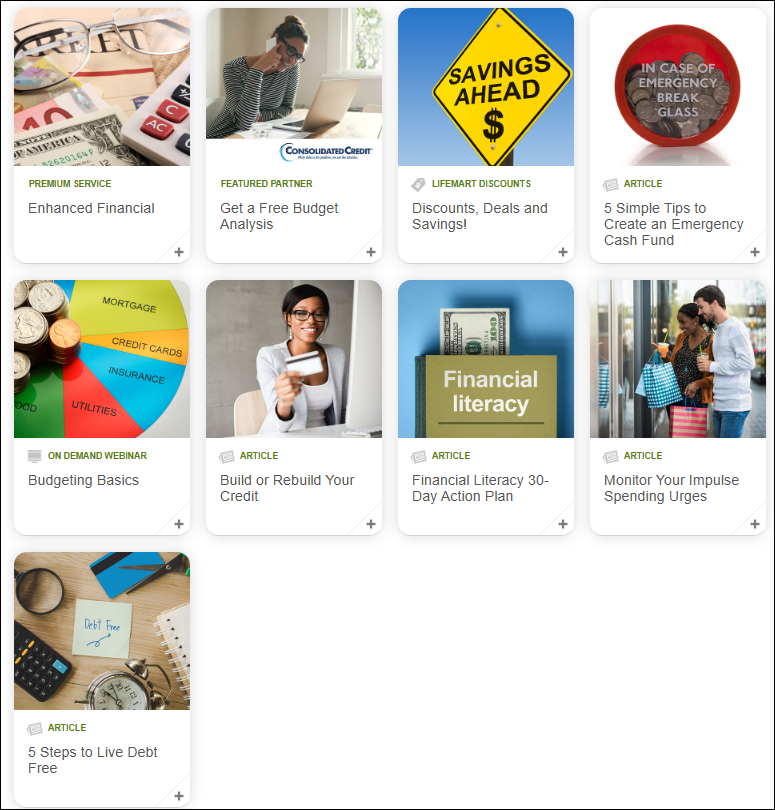Viewport: 775px width, 810px height.
Task: Expand the Enhanced Financial card plus icon
Action: pos(178,252)
